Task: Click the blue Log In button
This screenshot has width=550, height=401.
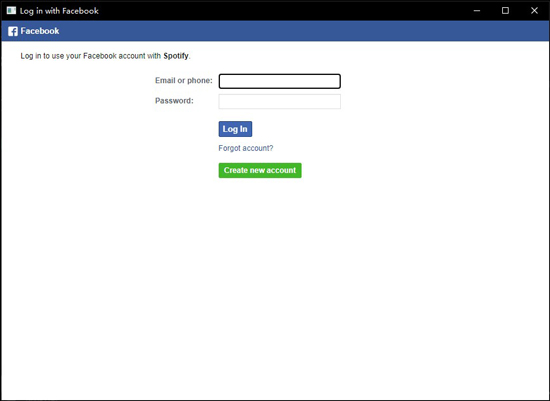Action: pyautogui.click(x=235, y=129)
